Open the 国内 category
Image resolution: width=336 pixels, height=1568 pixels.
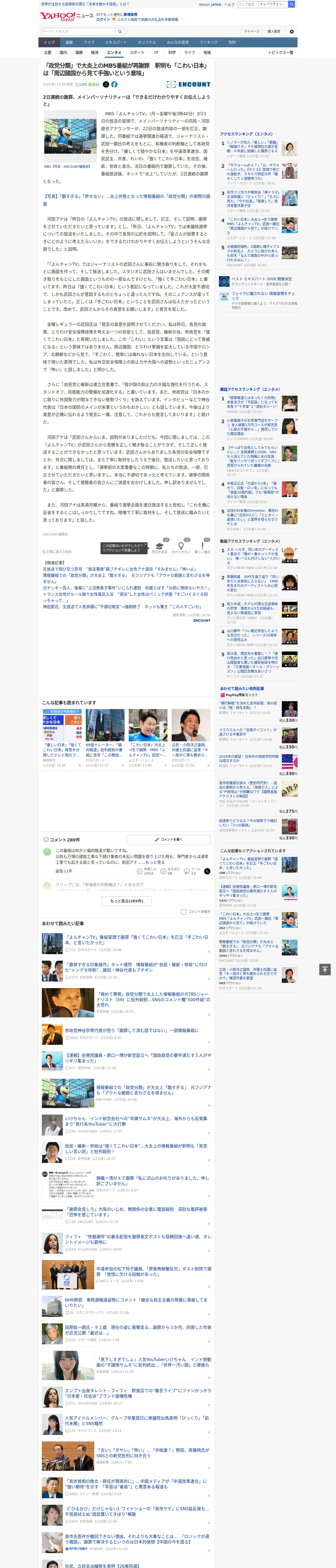63,52
